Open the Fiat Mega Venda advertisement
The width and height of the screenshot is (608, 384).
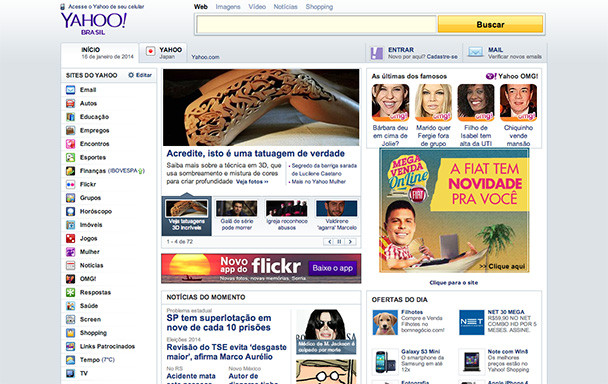[x=454, y=211]
